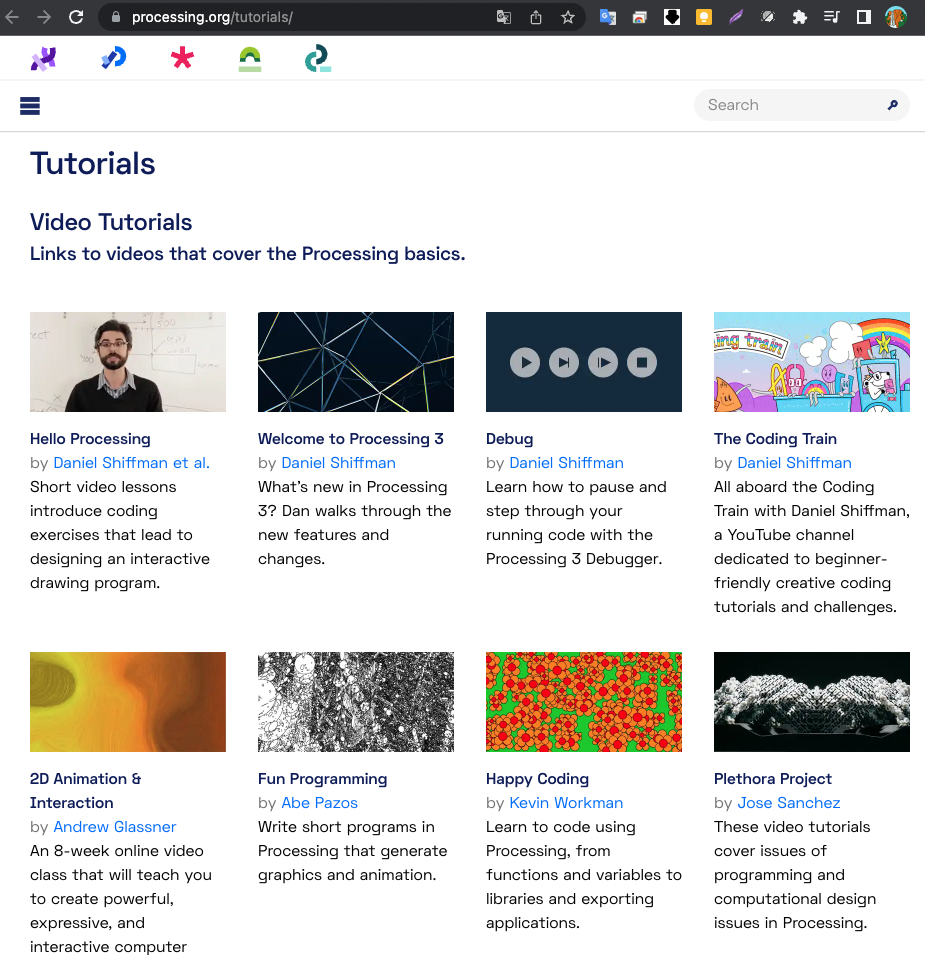Click the black-and-white download extension icon
Viewport: 925px width, 955px height.
tap(672, 17)
